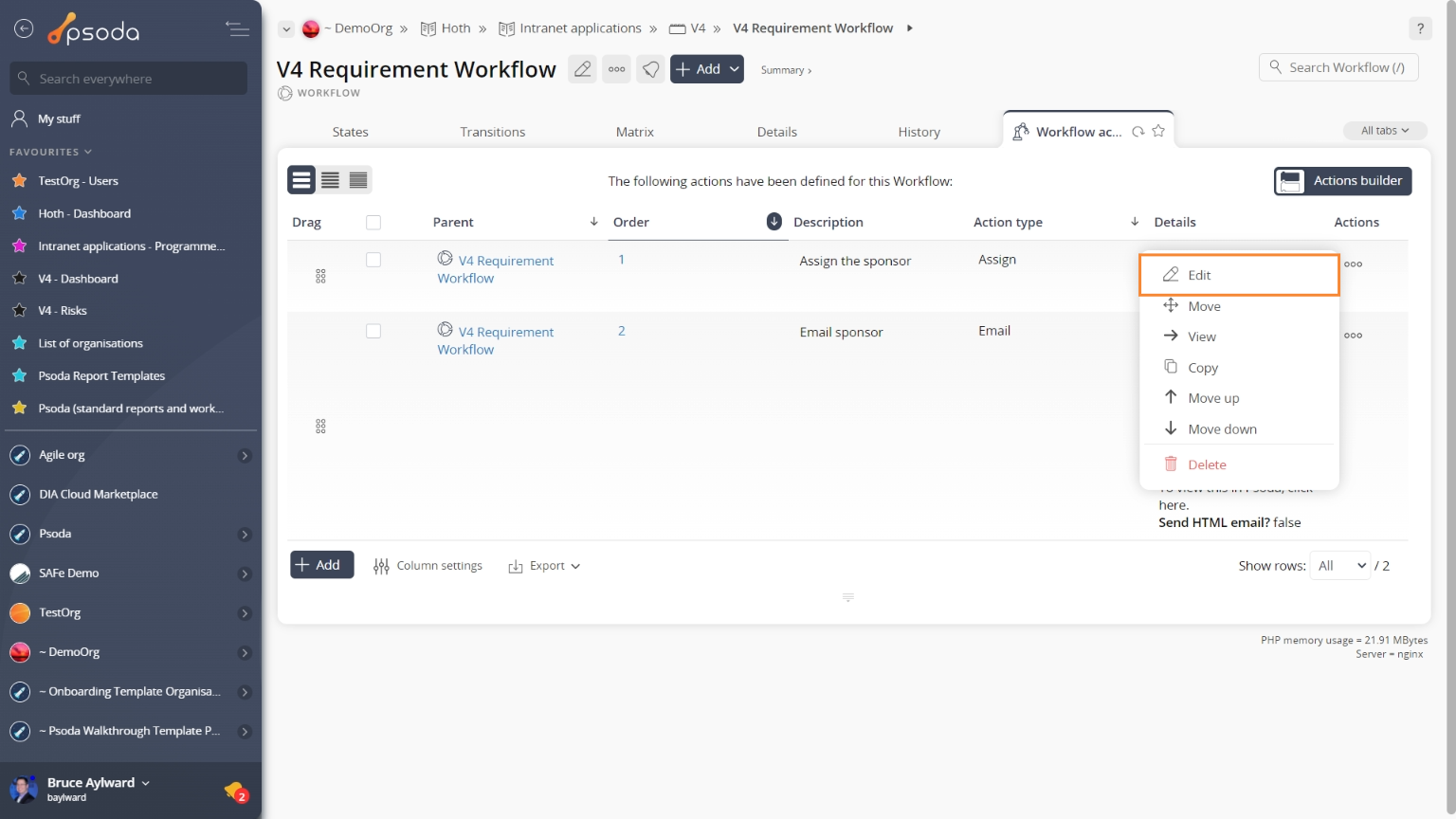Sort by the Action type column arrow
This screenshot has height=819, width=1456.
click(x=1135, y=222)
